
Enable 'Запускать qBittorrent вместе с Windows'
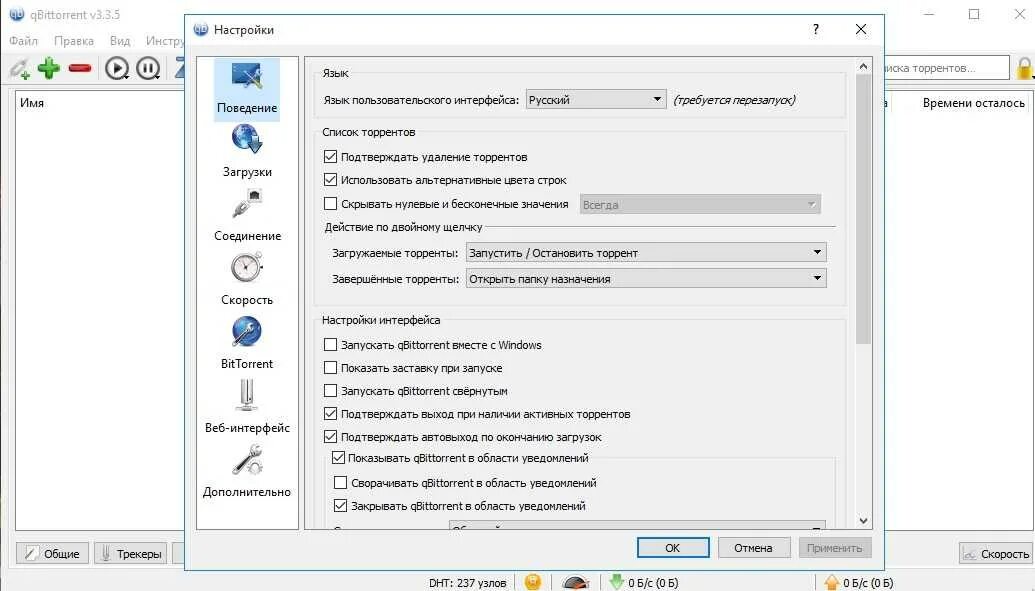click(331, 345)
